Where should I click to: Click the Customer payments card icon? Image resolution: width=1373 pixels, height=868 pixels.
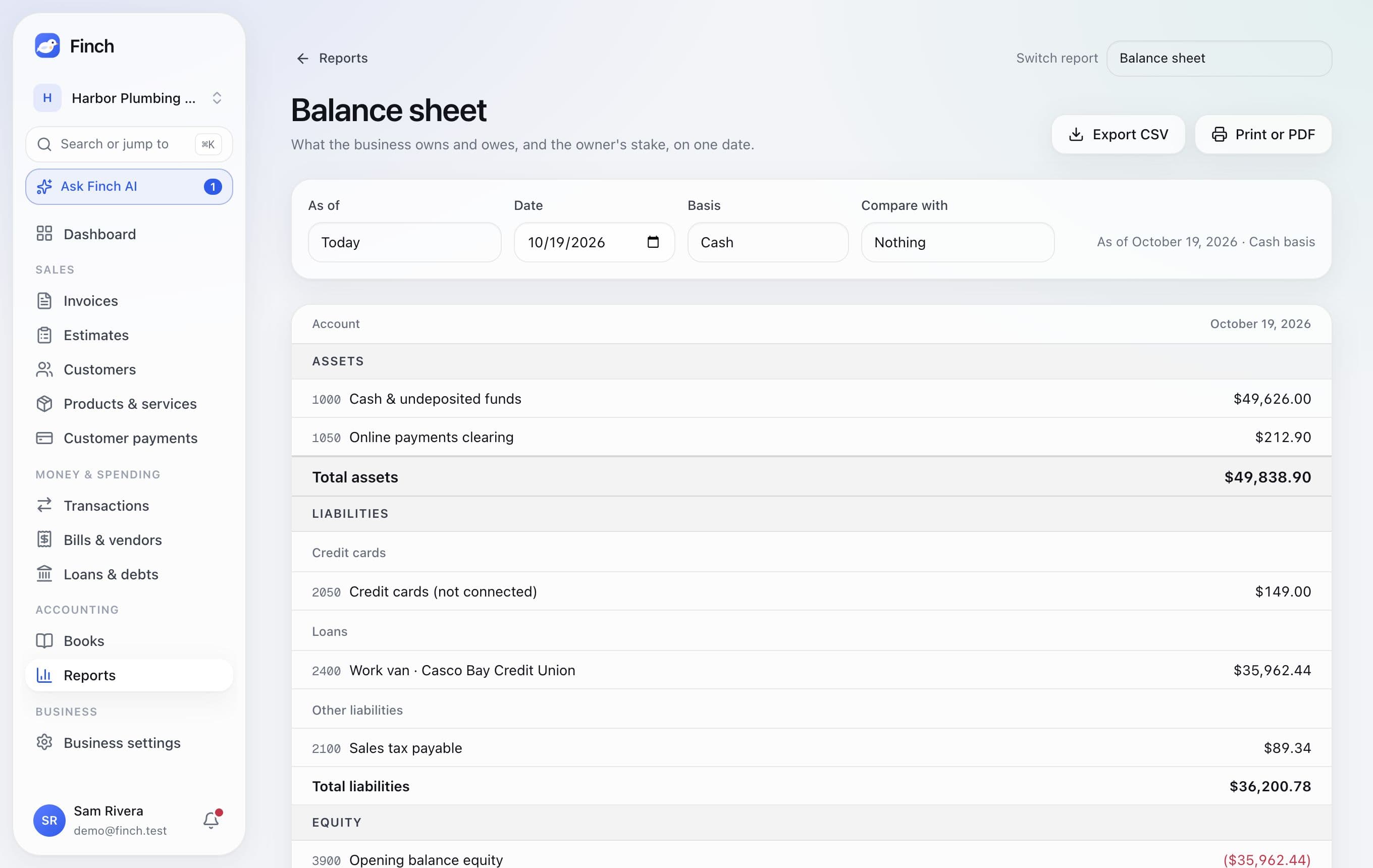point(44,438)
